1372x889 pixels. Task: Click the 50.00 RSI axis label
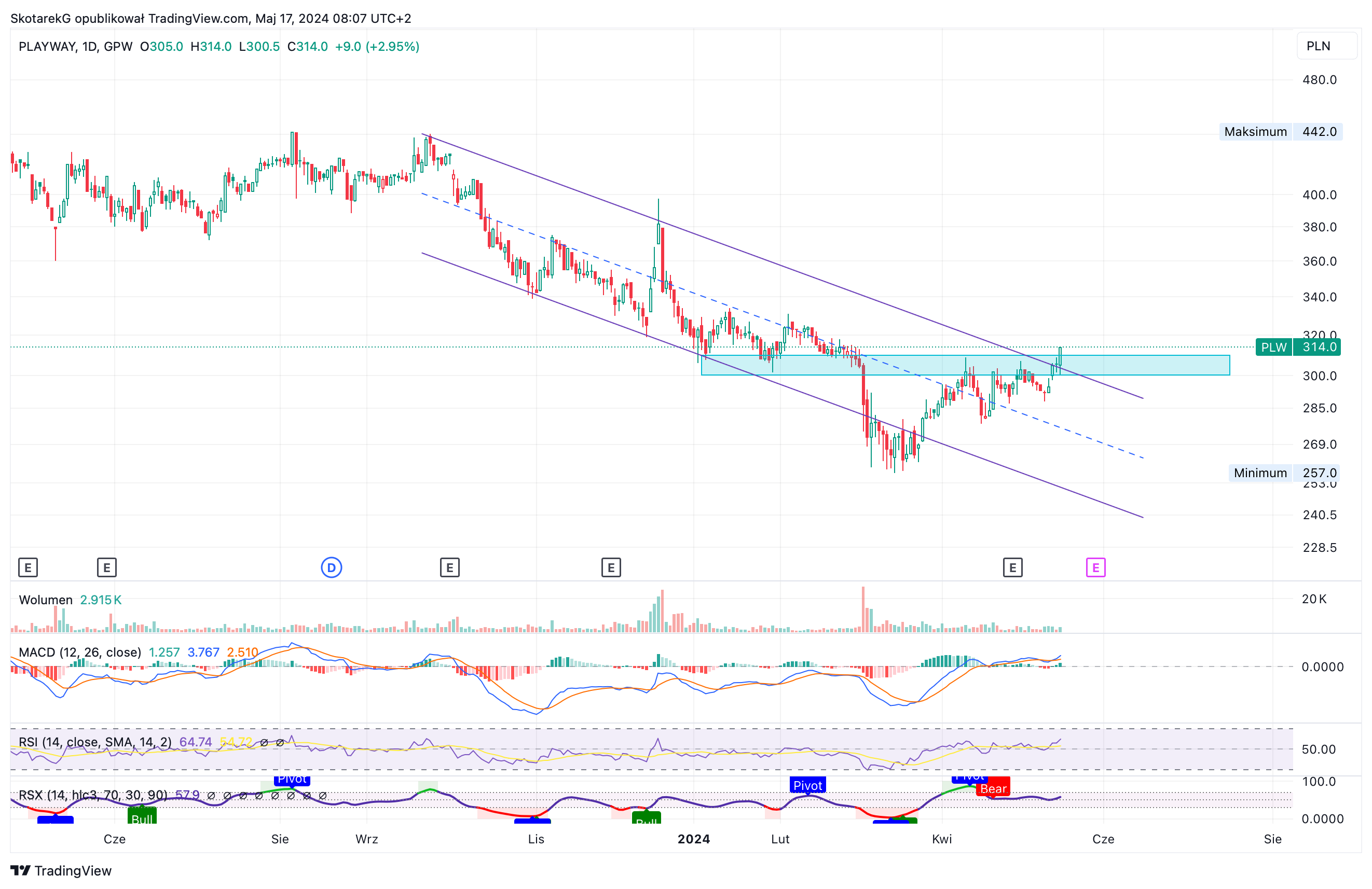pos(1319,749)
